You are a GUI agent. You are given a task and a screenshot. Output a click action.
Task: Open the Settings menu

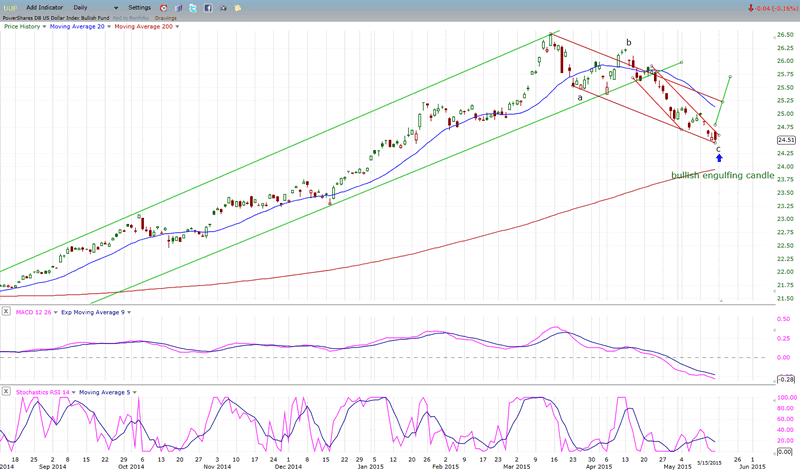(139, 8)
